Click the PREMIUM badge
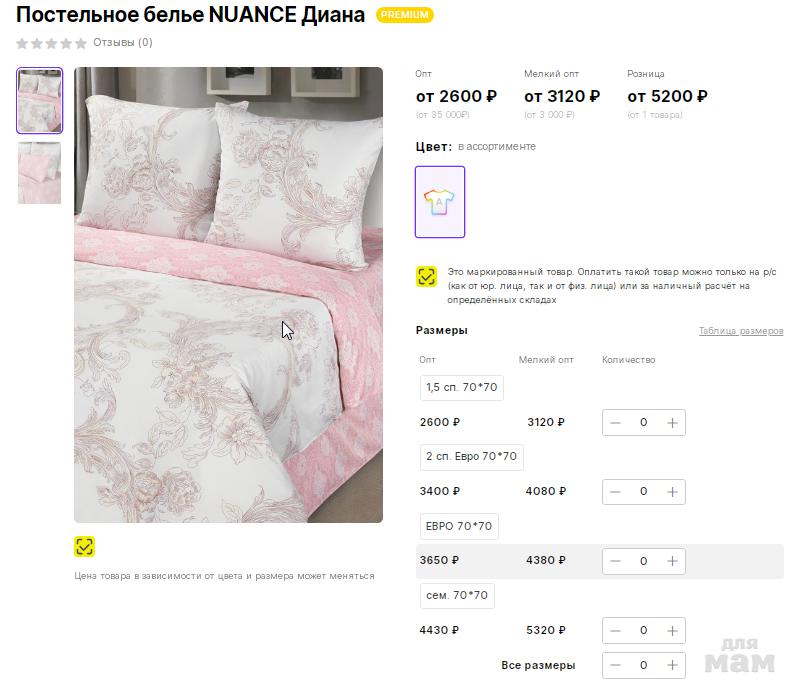Viewport: 790px width, 687px height. click(405, 16)
